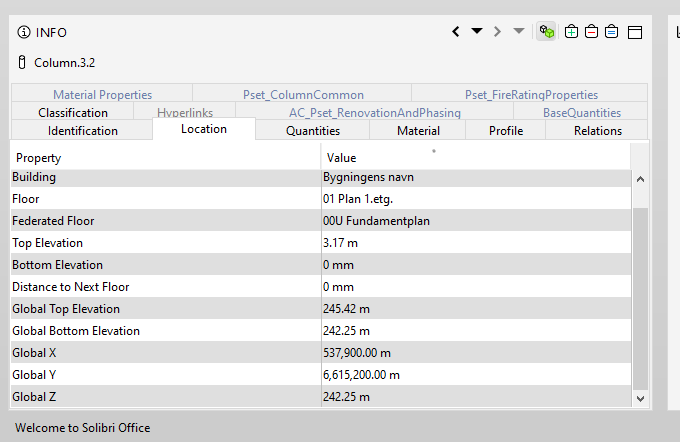
Task: Click the remove from selection basket icon
Action: 591,32
